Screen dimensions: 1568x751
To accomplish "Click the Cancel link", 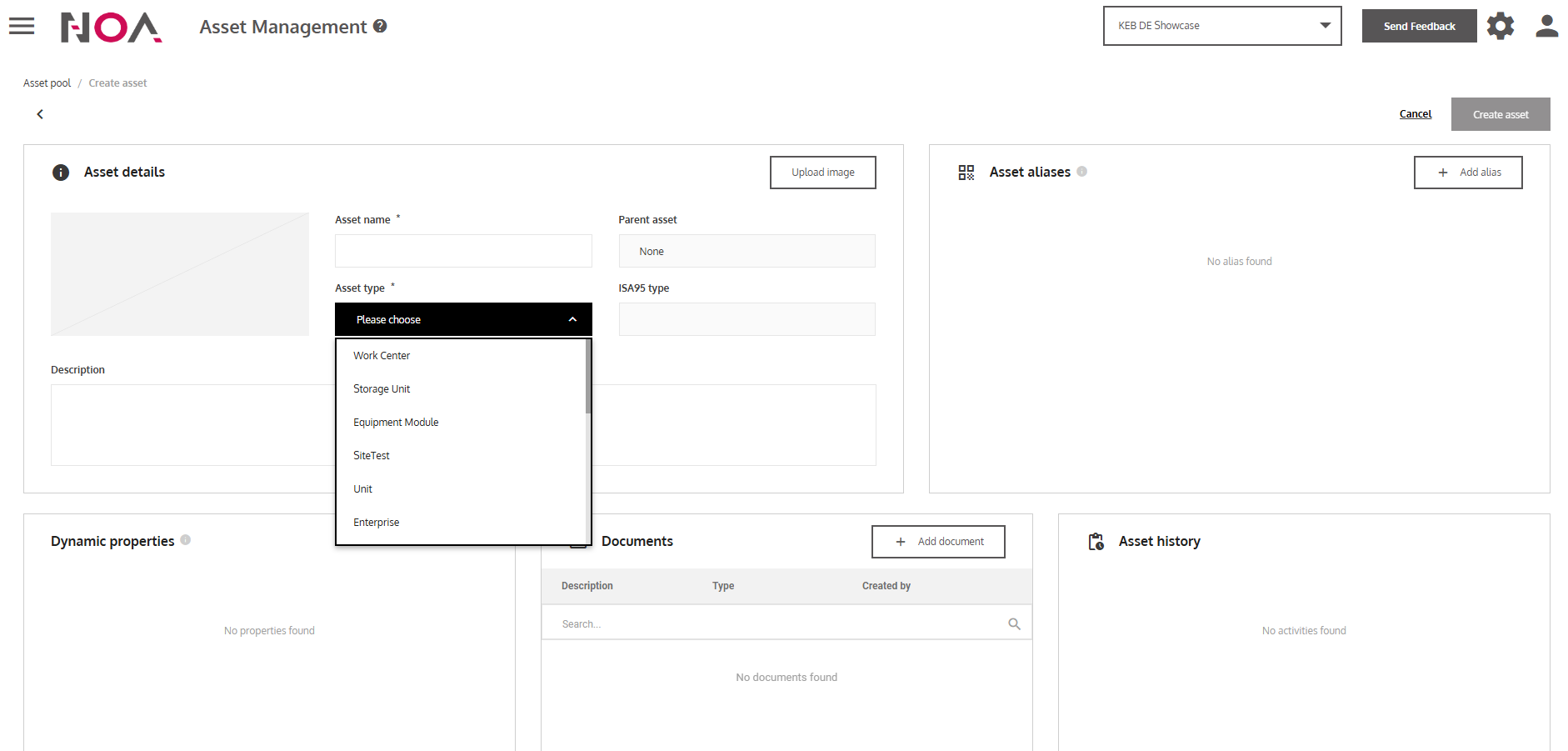I will point(1415,114).
